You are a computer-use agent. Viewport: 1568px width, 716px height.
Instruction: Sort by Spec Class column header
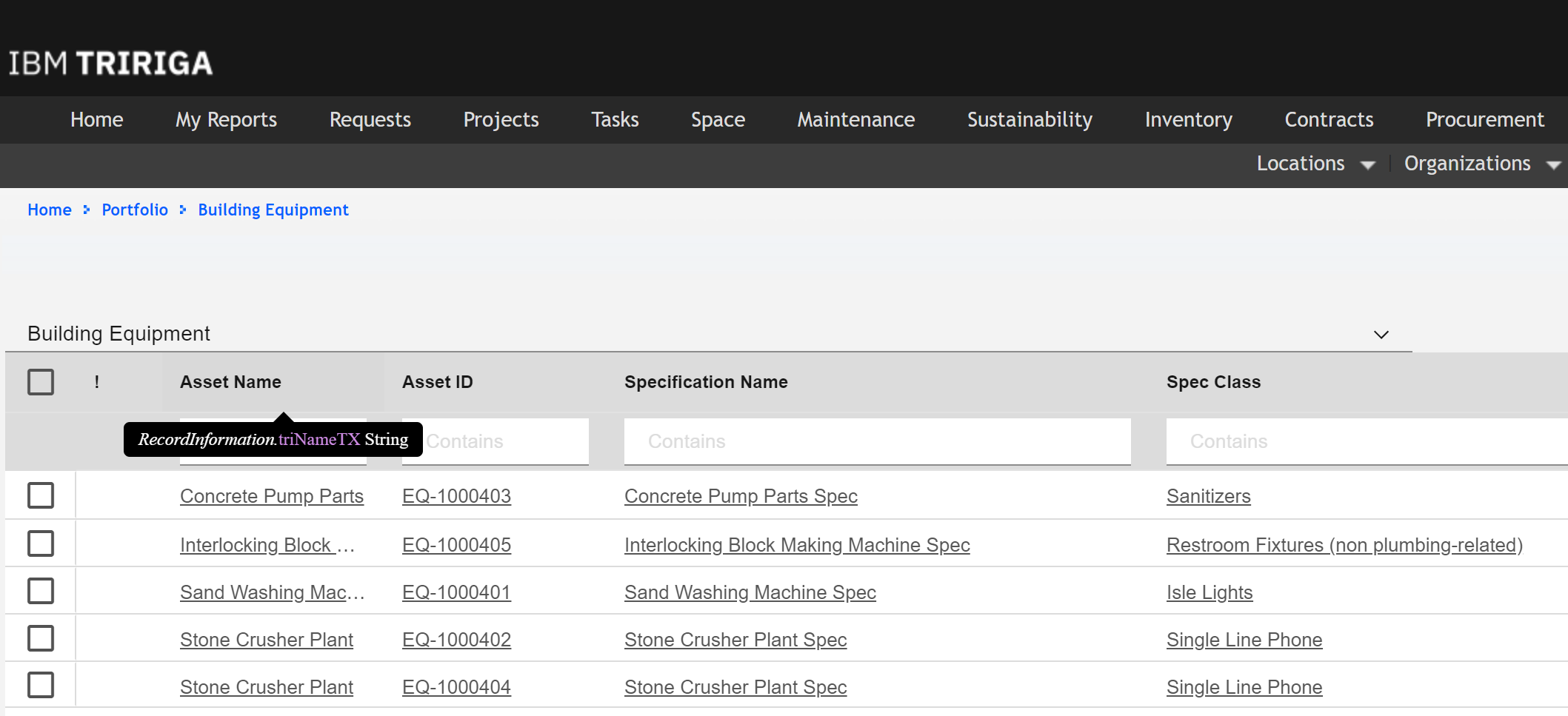1213,382
